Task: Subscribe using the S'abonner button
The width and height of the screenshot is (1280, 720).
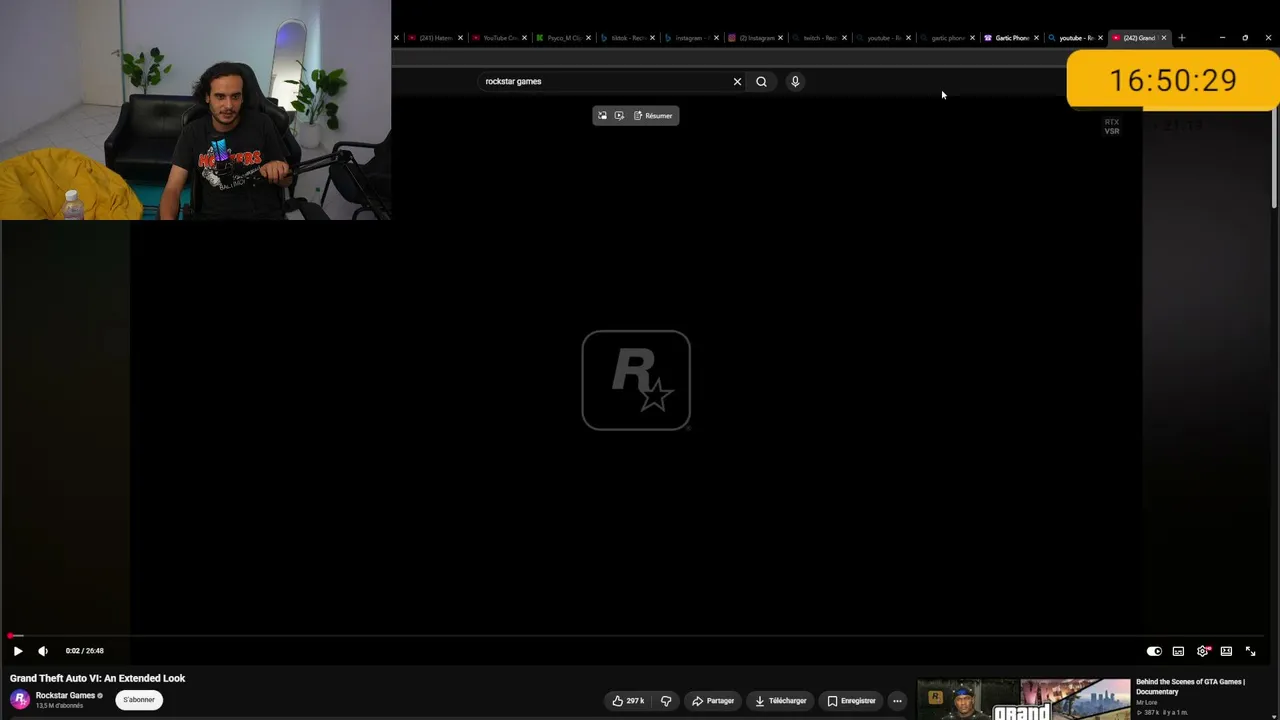Action: click(x=139, y=700)
